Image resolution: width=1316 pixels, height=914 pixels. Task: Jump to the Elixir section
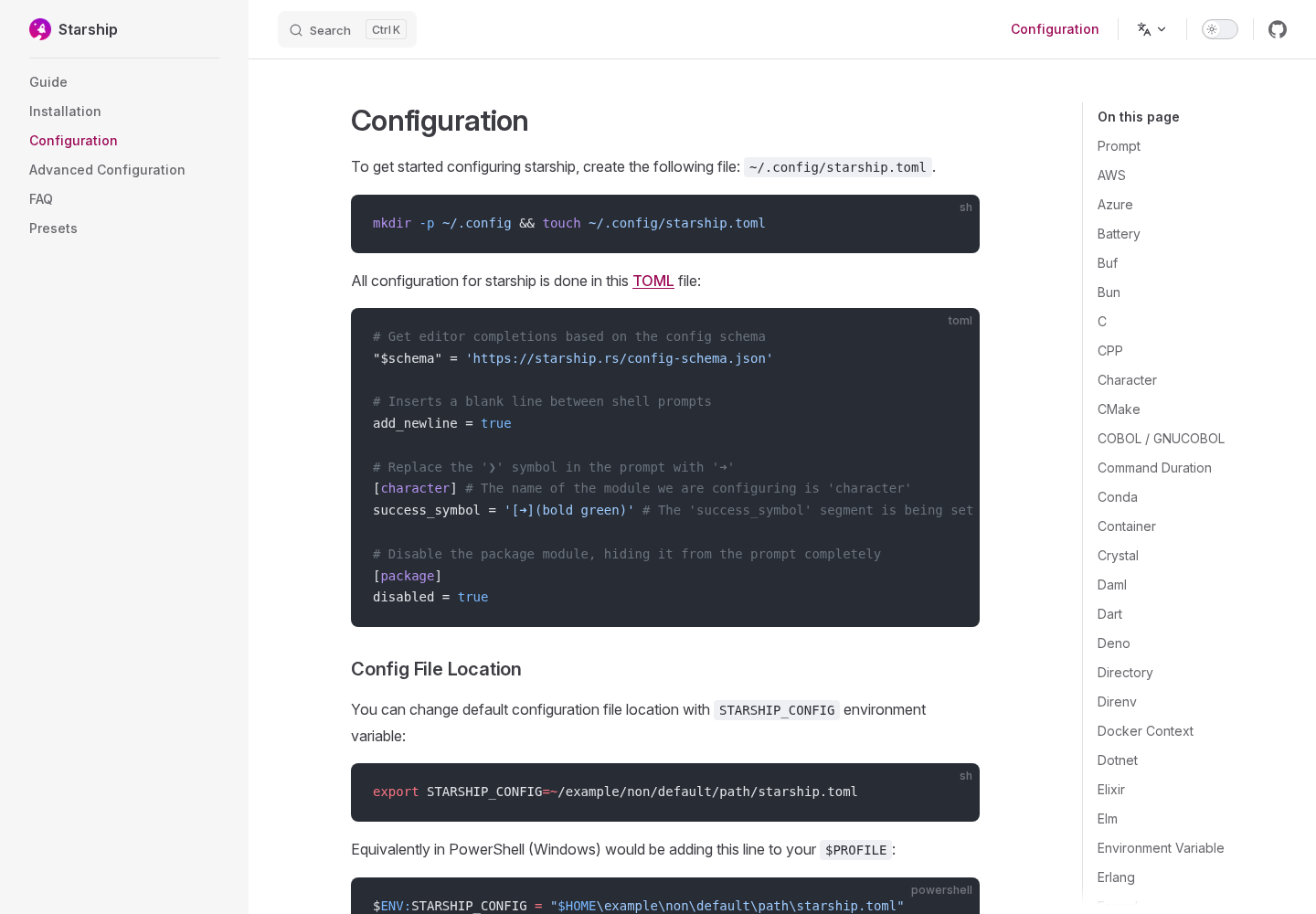tap(1111, 790)
